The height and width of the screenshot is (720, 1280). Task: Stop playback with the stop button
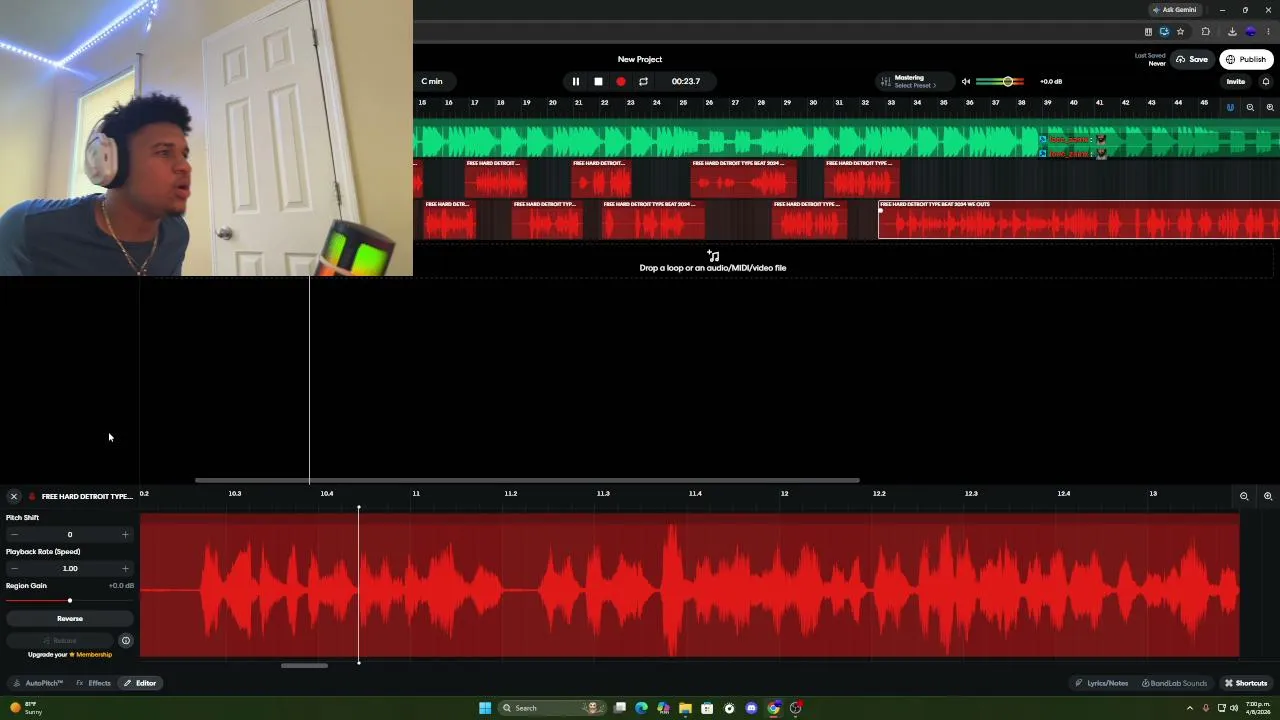(598, 81)
